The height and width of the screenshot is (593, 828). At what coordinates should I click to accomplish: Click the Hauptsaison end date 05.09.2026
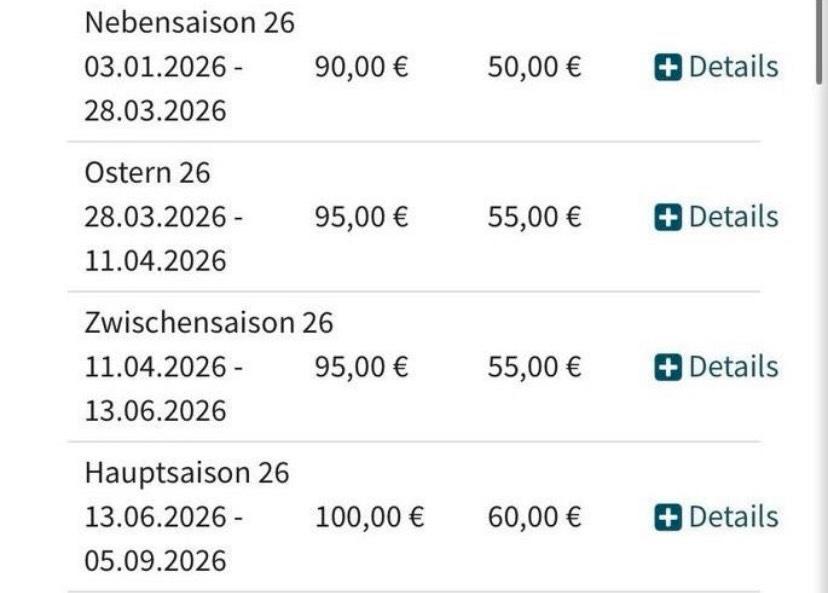[x=155, y=560]
